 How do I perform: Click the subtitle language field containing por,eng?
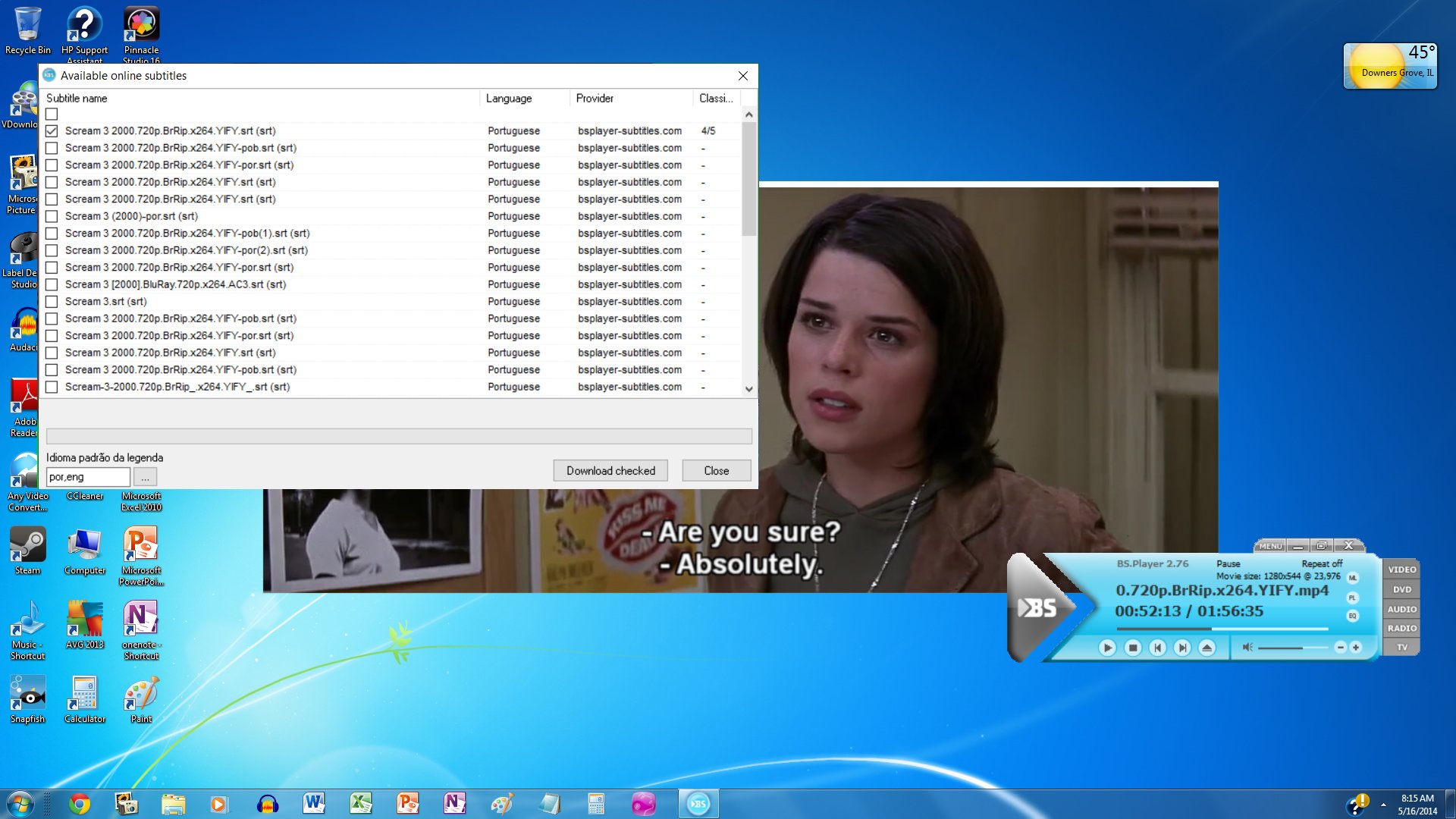(88, 477)
